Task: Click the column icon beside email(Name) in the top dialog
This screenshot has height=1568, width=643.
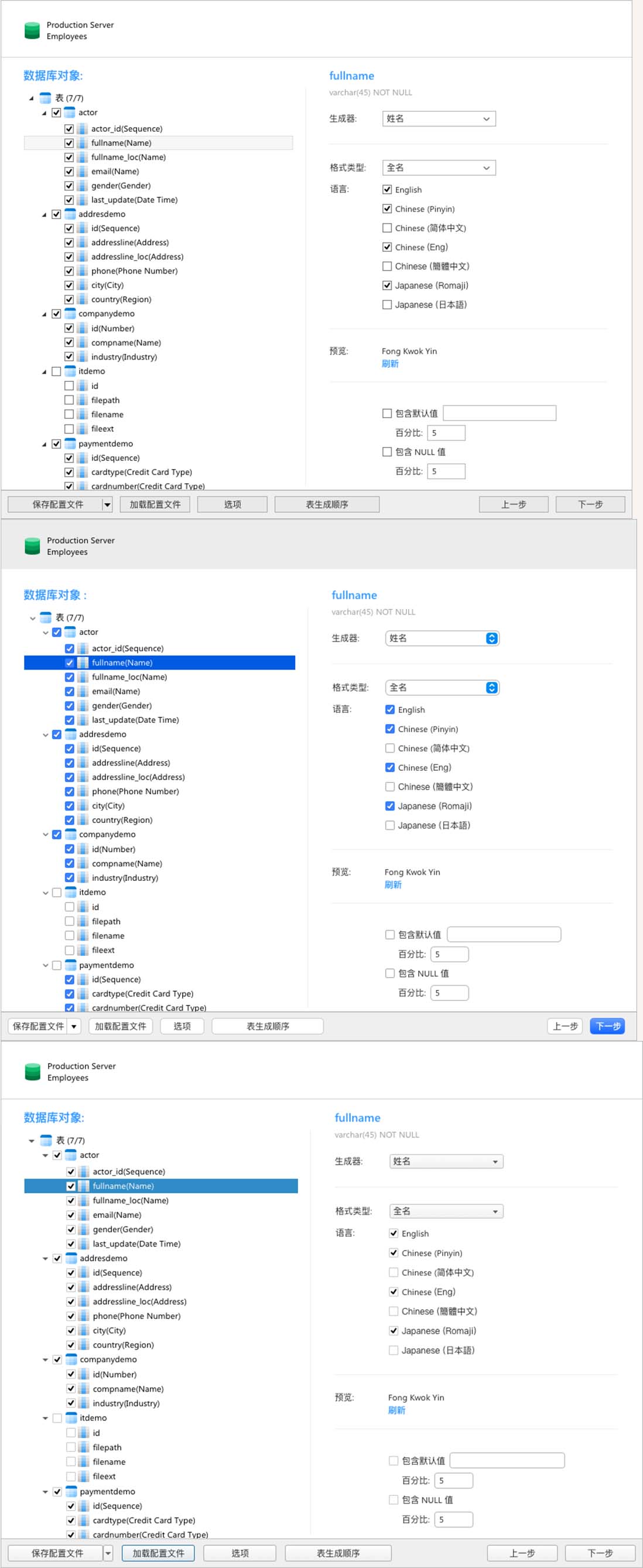Action: (x=83, y=172)
